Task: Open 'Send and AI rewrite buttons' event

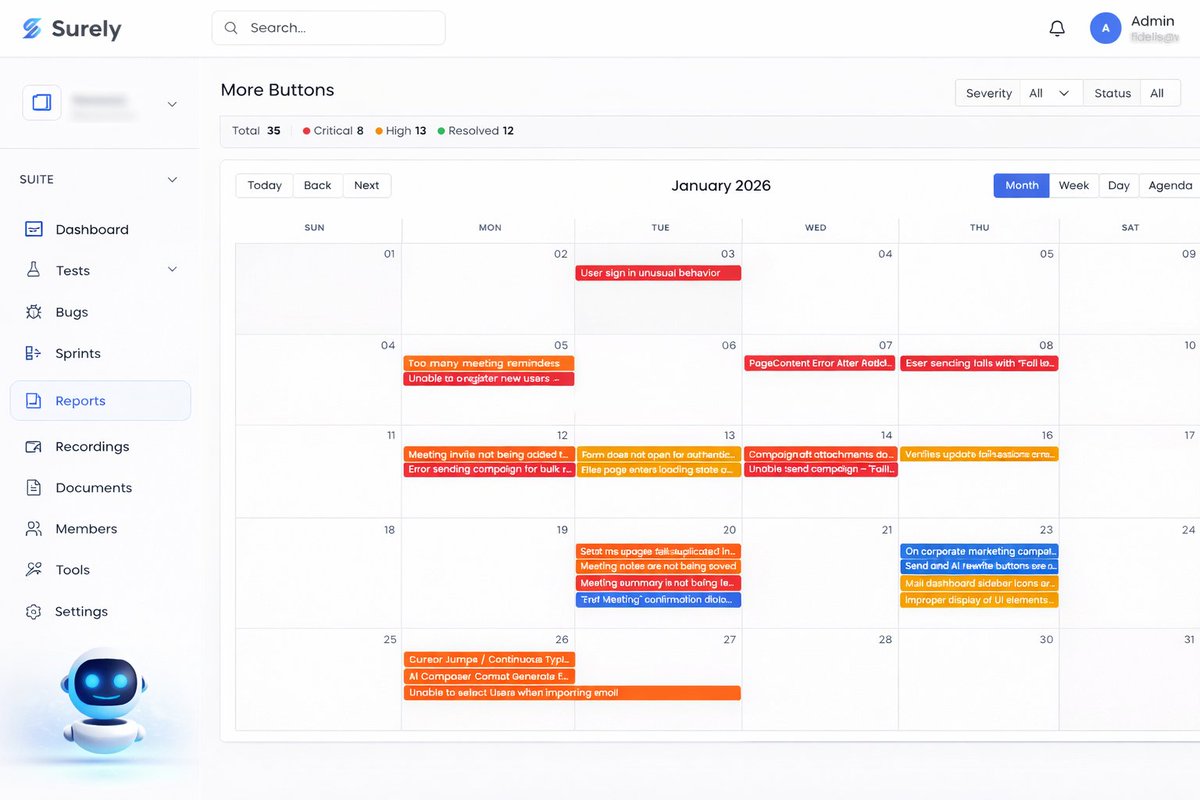Action: click(979, 566)
